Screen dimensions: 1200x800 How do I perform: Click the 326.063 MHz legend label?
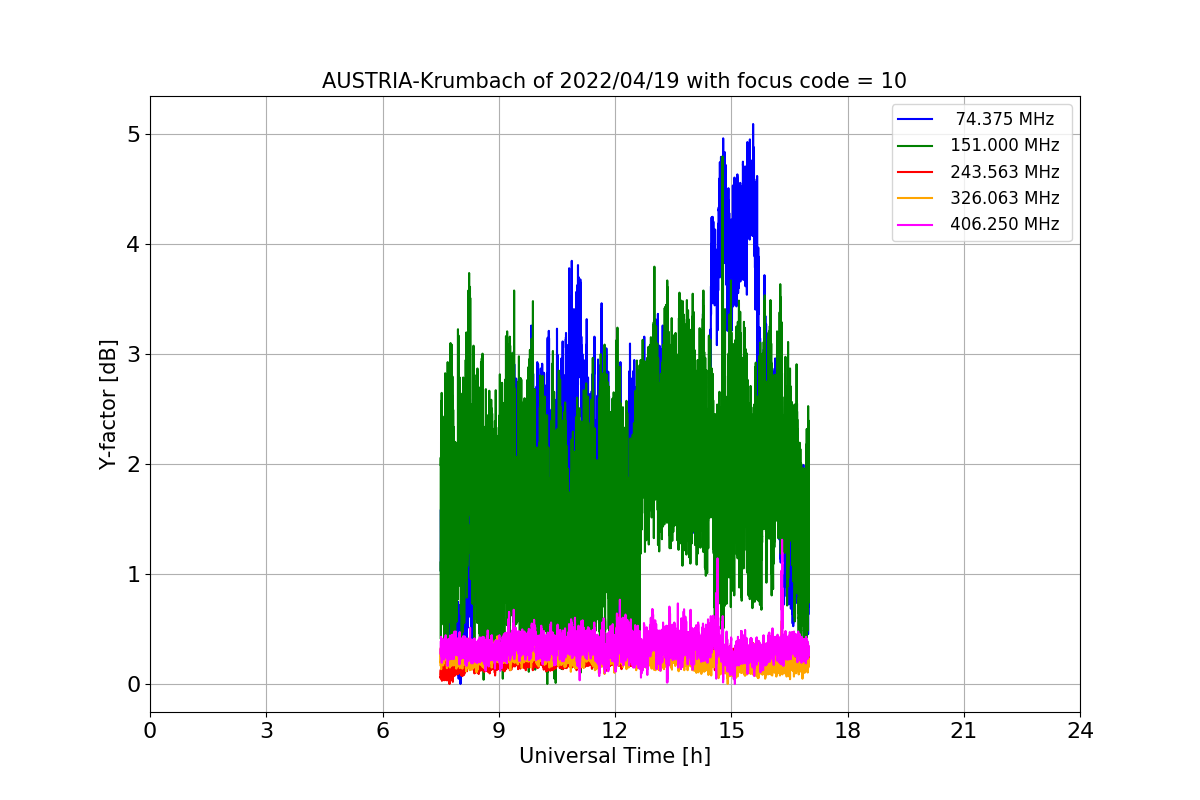tap(1004, 198)
